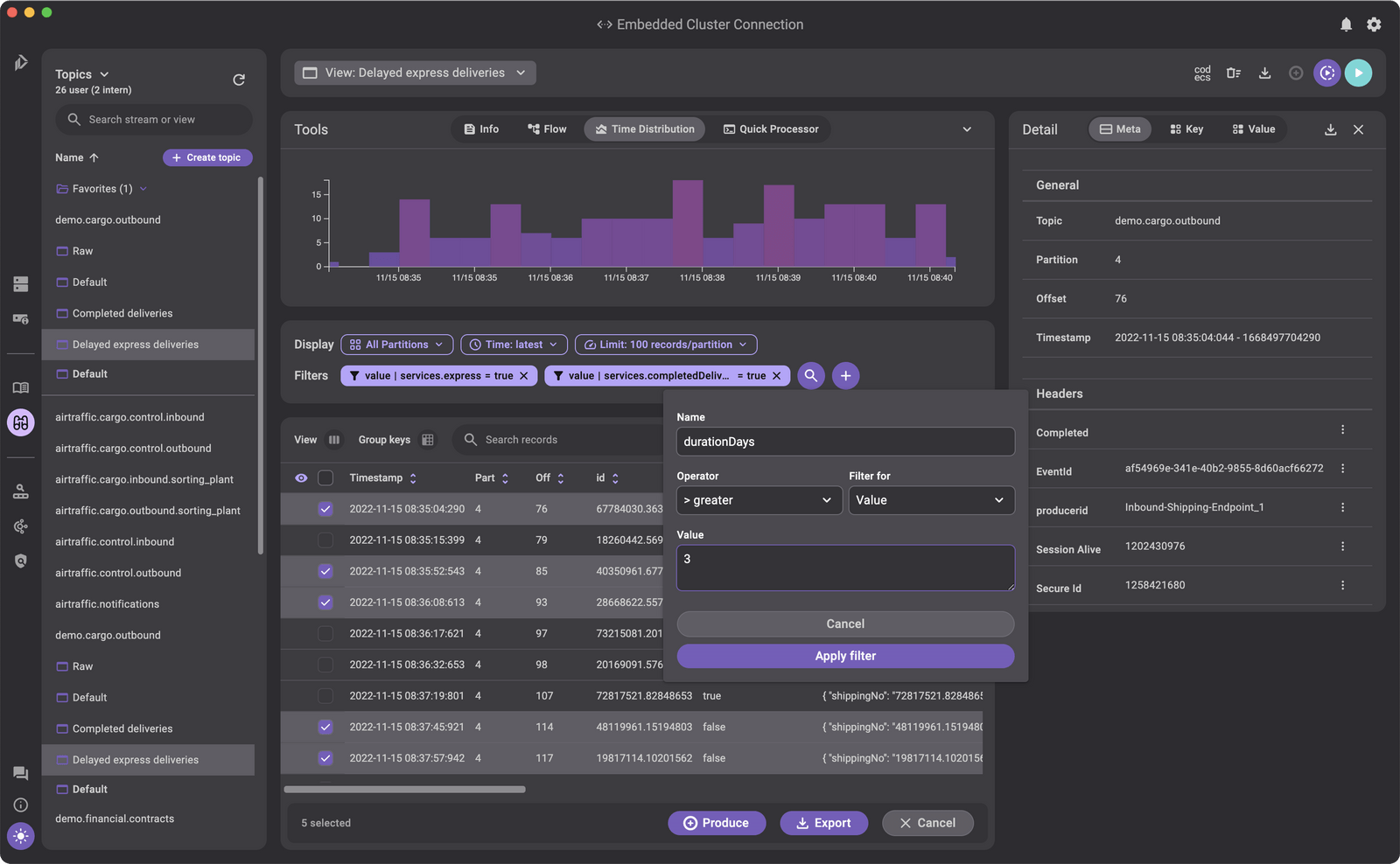Click the purple replay icon in the toolbar

tap(1326, 73)
